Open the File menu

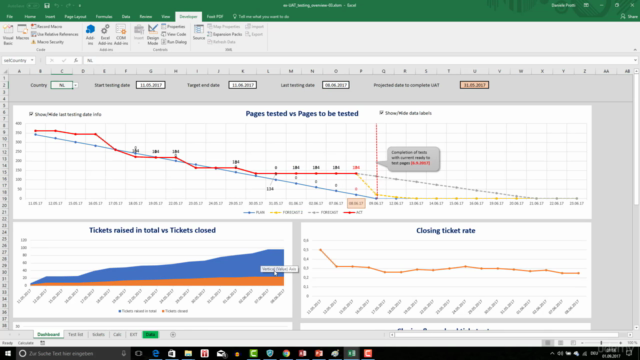[9, 17]
